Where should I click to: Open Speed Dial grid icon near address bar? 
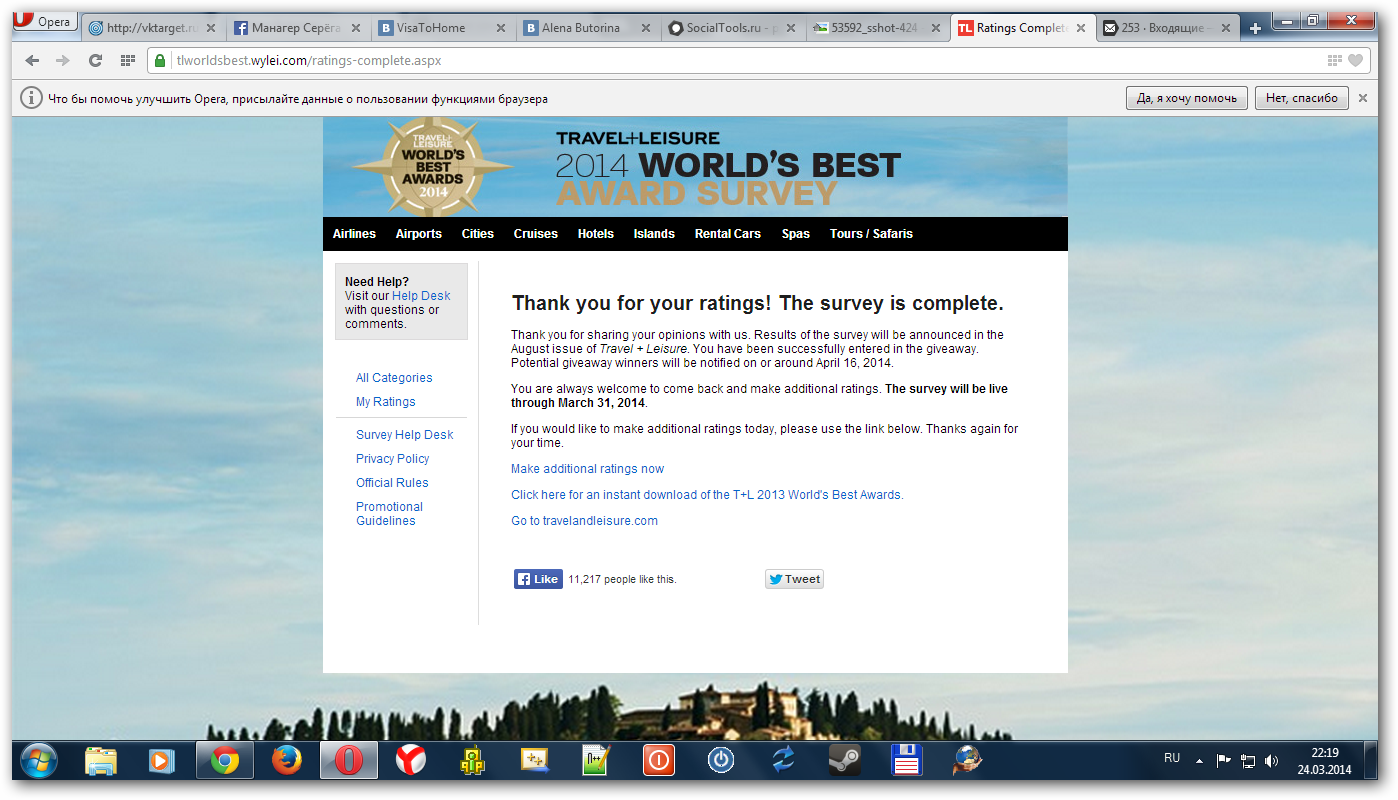[127, 60]
